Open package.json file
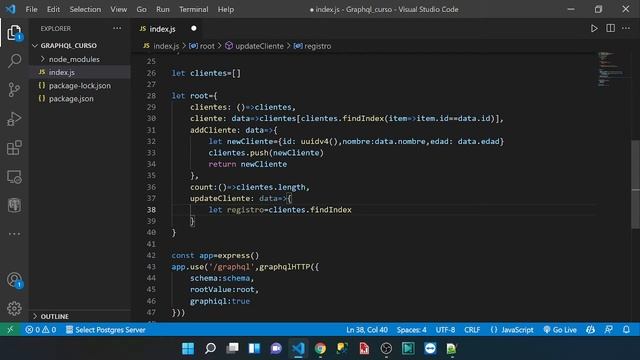The width and height of the screenshot is (640, 360). tap(71, 98)
